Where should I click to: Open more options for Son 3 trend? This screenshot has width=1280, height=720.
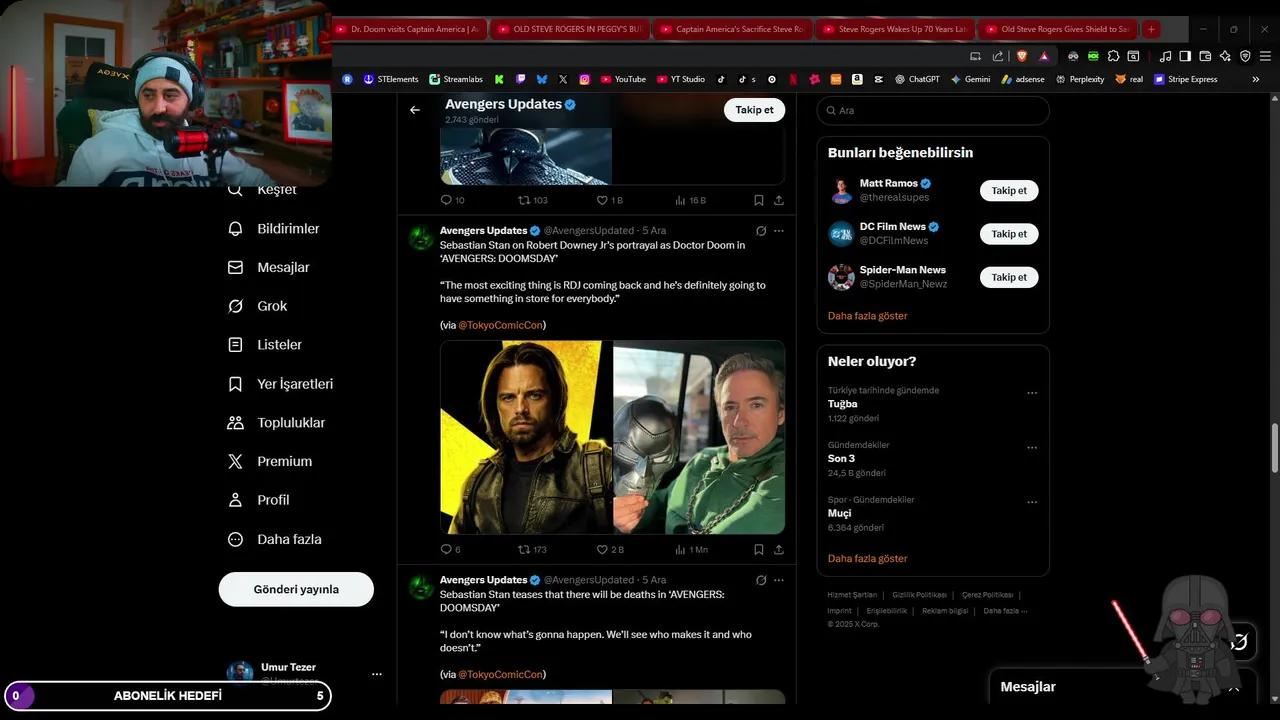click(1032, 447)
